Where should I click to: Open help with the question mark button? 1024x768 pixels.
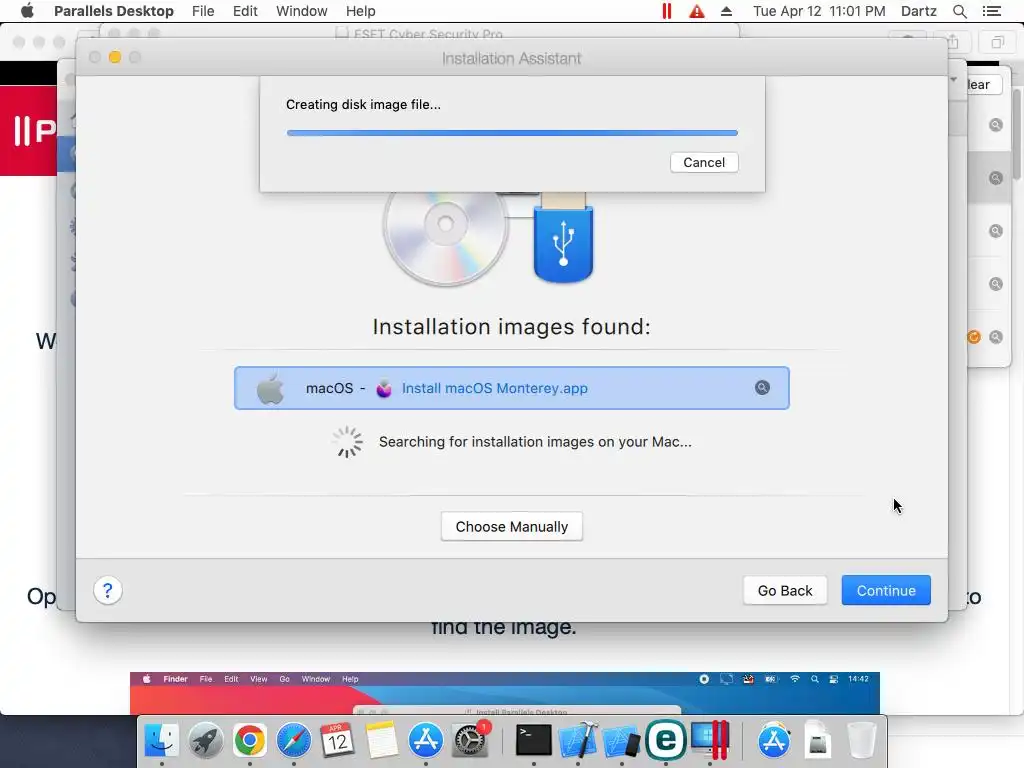108,590
